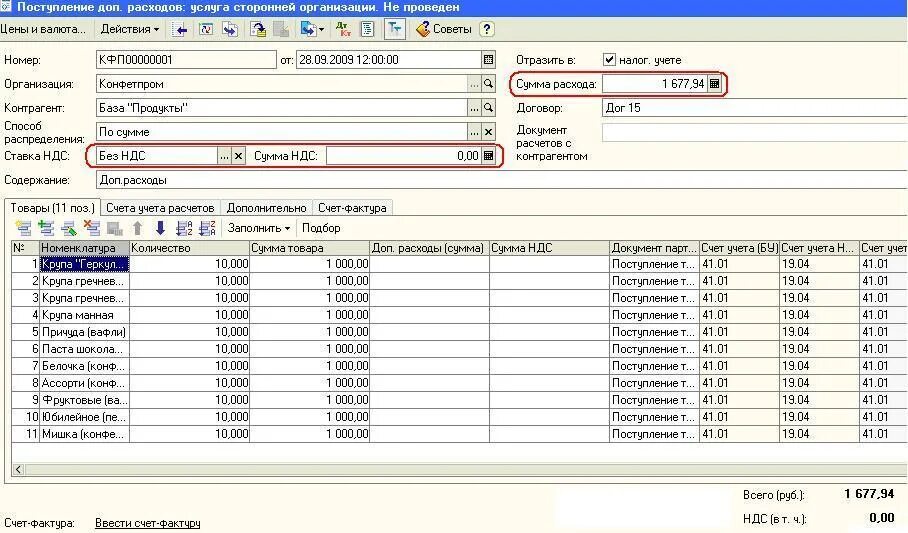Viewport: 908px width, 533px height.
Task: Open calculator for Сумма НДС field
Action: click(488, 156)
